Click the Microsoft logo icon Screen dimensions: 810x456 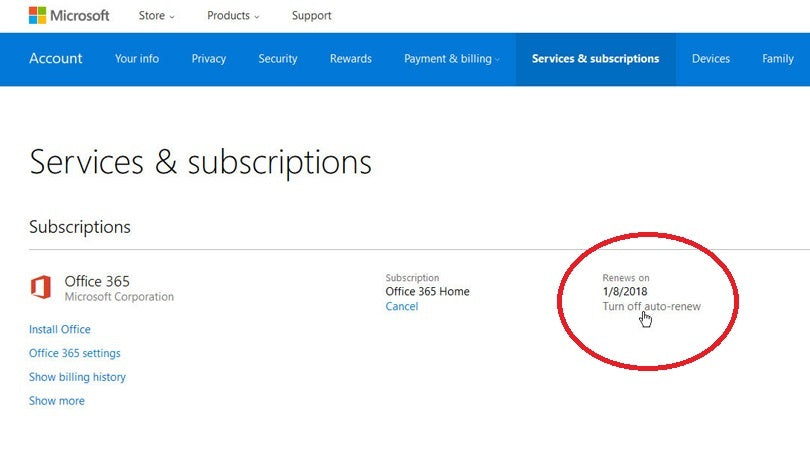[37, 16]
